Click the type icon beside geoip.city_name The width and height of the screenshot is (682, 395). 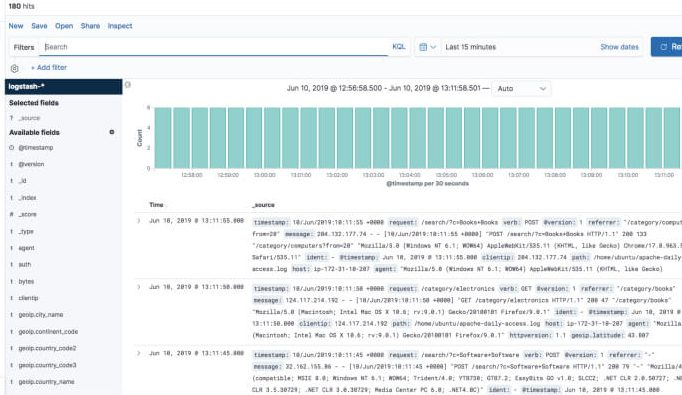(x=12, y=315)
